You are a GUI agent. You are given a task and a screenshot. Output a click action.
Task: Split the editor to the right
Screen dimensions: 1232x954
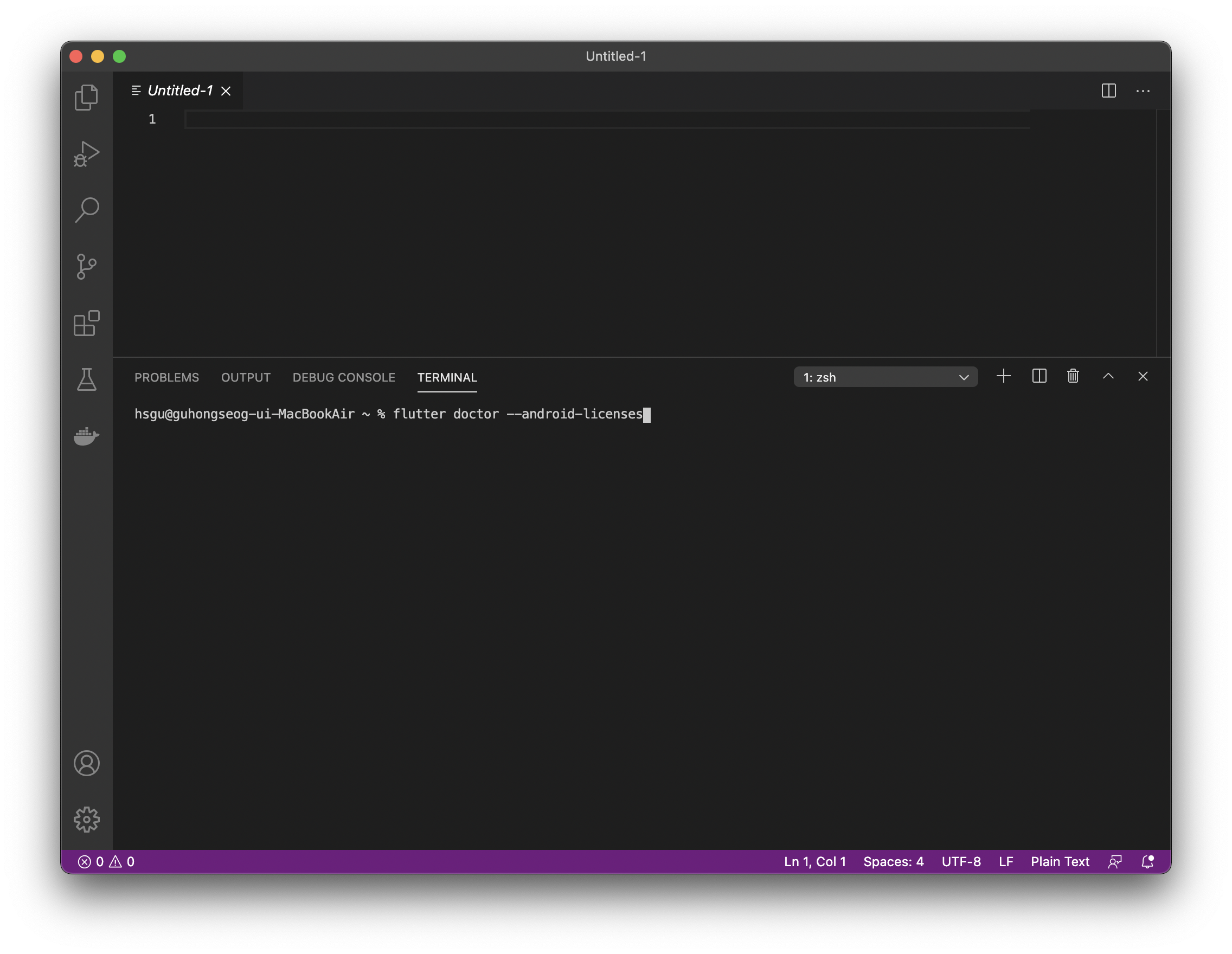1108,91
